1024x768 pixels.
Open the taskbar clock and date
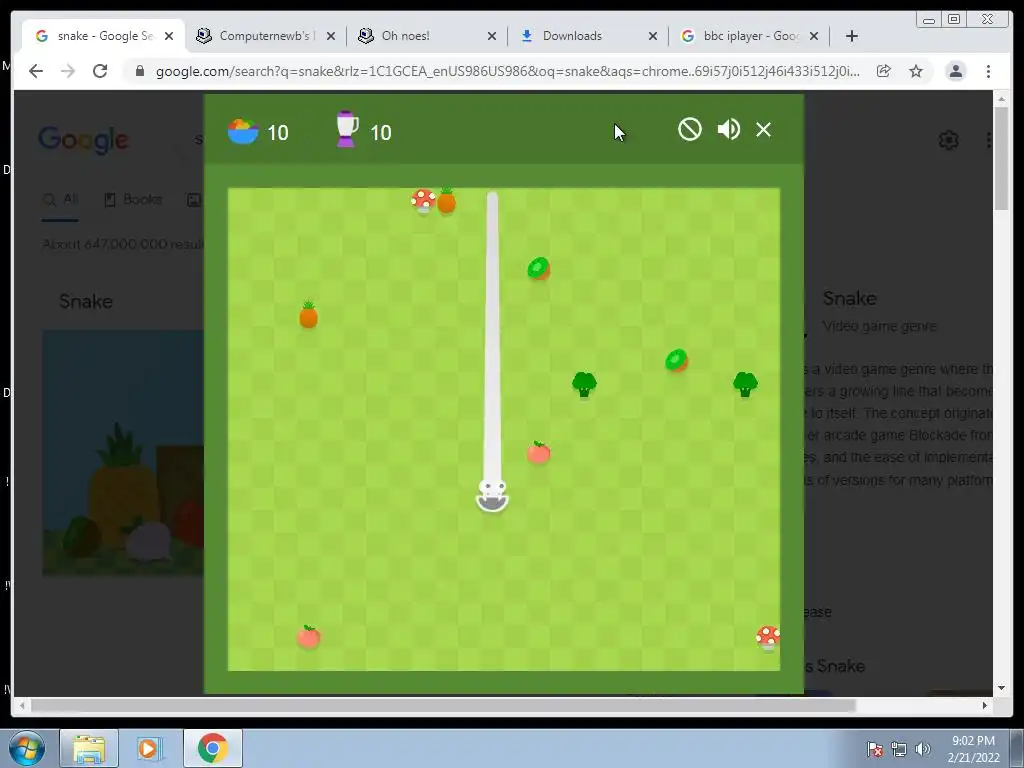click(x=973, y=749)
